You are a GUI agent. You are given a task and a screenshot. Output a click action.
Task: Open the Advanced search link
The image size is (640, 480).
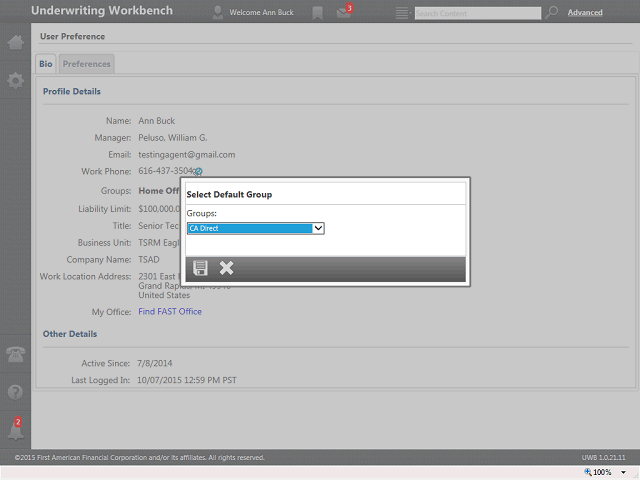(x=585, y=13)
